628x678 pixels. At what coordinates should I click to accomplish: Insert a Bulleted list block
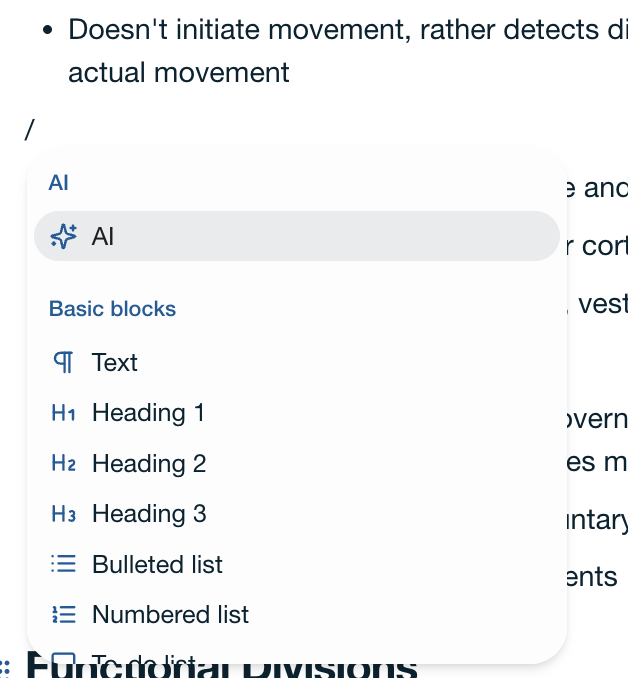tap(157, 564)
